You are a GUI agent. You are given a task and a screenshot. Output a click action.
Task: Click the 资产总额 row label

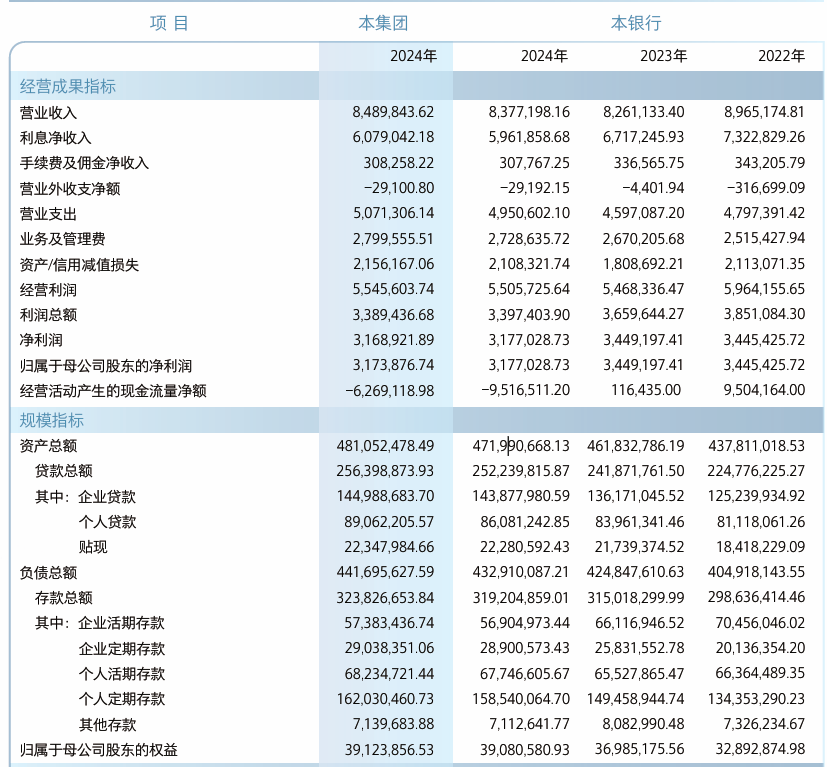[x=49, y=446]
